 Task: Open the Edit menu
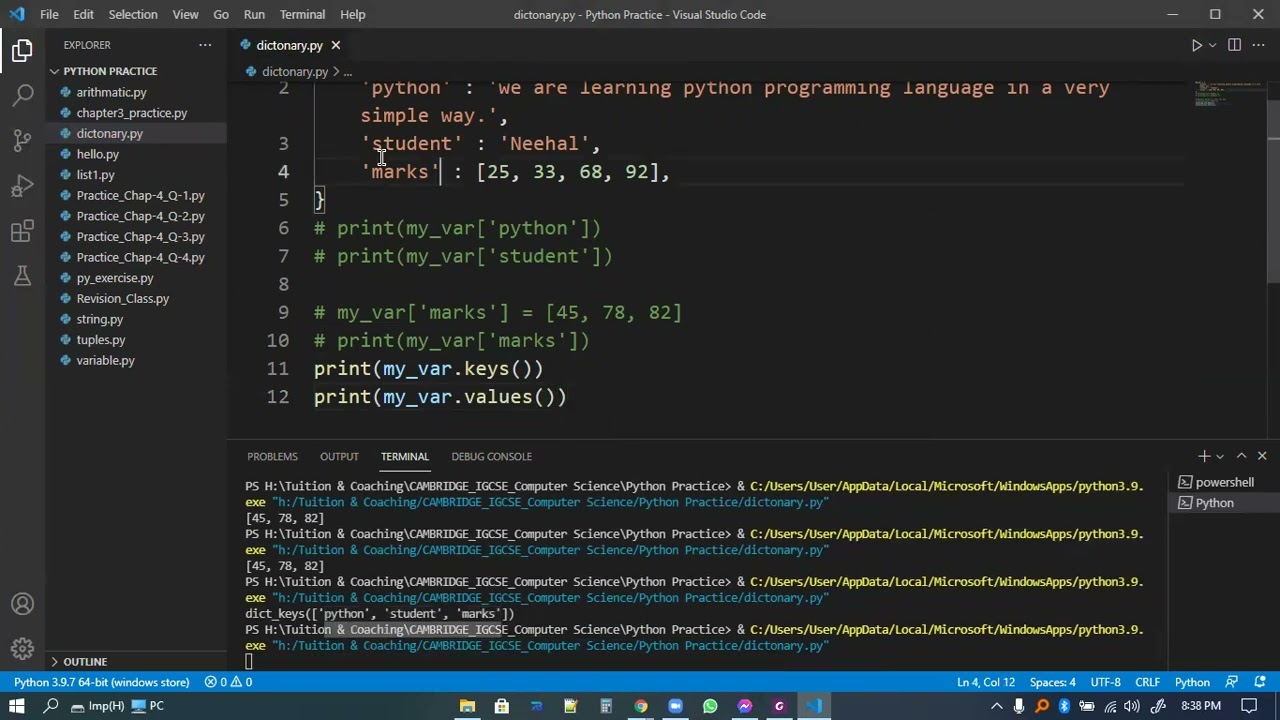click(x=83, y=14)
